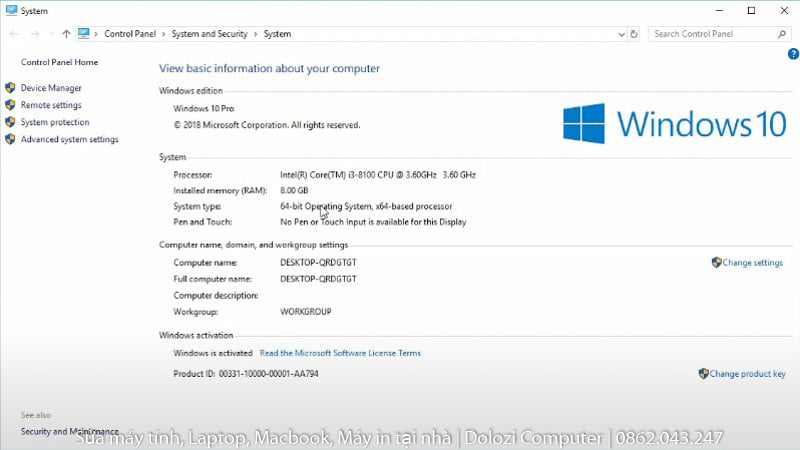
Task: Click the shield icon beside Remote settings
Action: click(x=11, y=105)
